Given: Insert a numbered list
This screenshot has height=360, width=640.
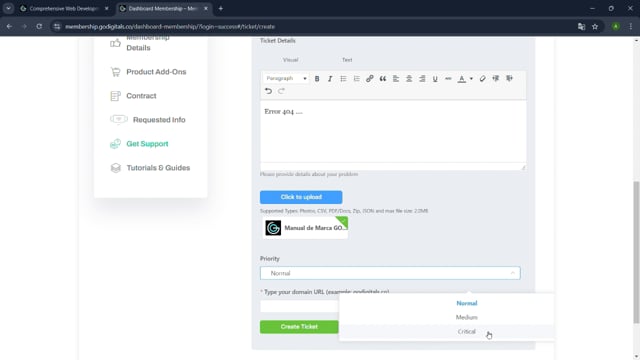Looking at the screenshot, I should (x=356, y=78).
